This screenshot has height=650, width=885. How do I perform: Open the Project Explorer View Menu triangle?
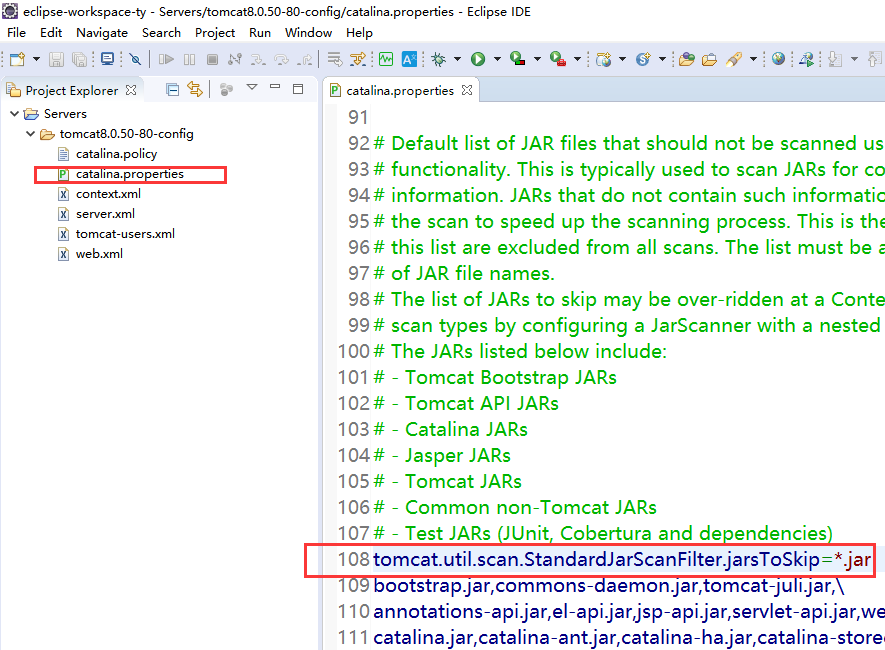point(252,87)
